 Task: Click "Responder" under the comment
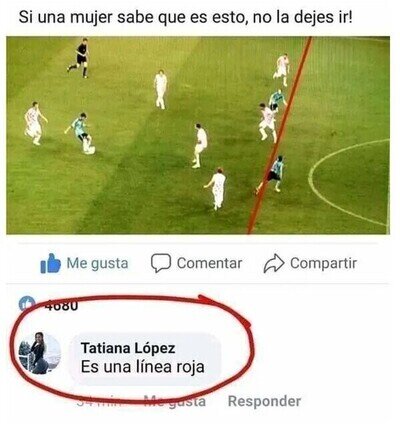[264, 401]
